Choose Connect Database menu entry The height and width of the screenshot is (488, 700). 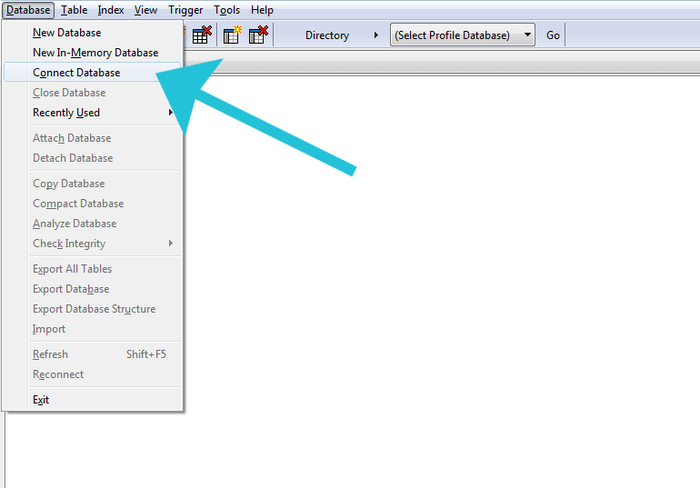click(92, 72)
